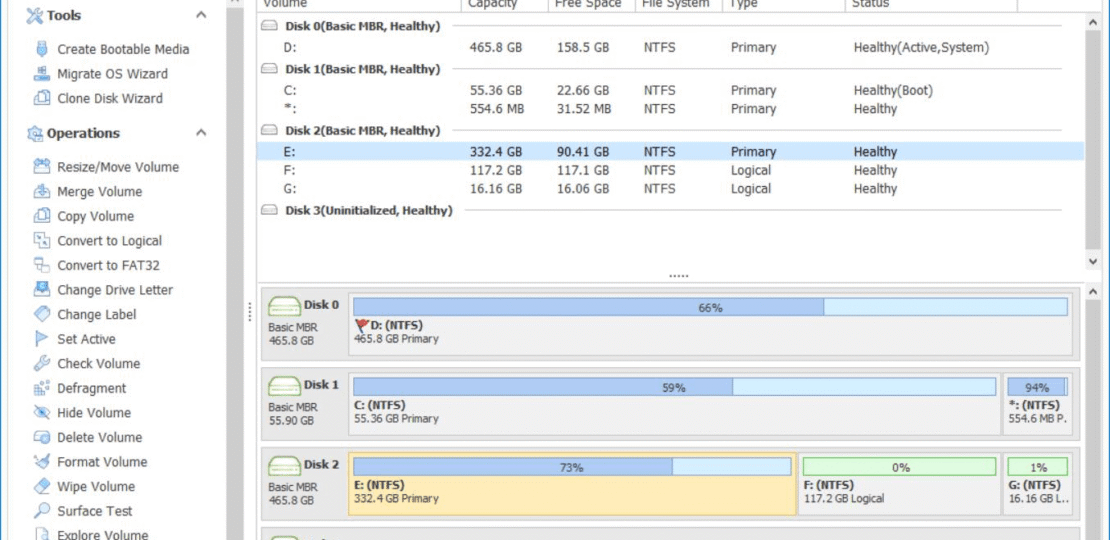
Task: Click the Disk 2 drive icon in disk map
Action: [285, 466]
